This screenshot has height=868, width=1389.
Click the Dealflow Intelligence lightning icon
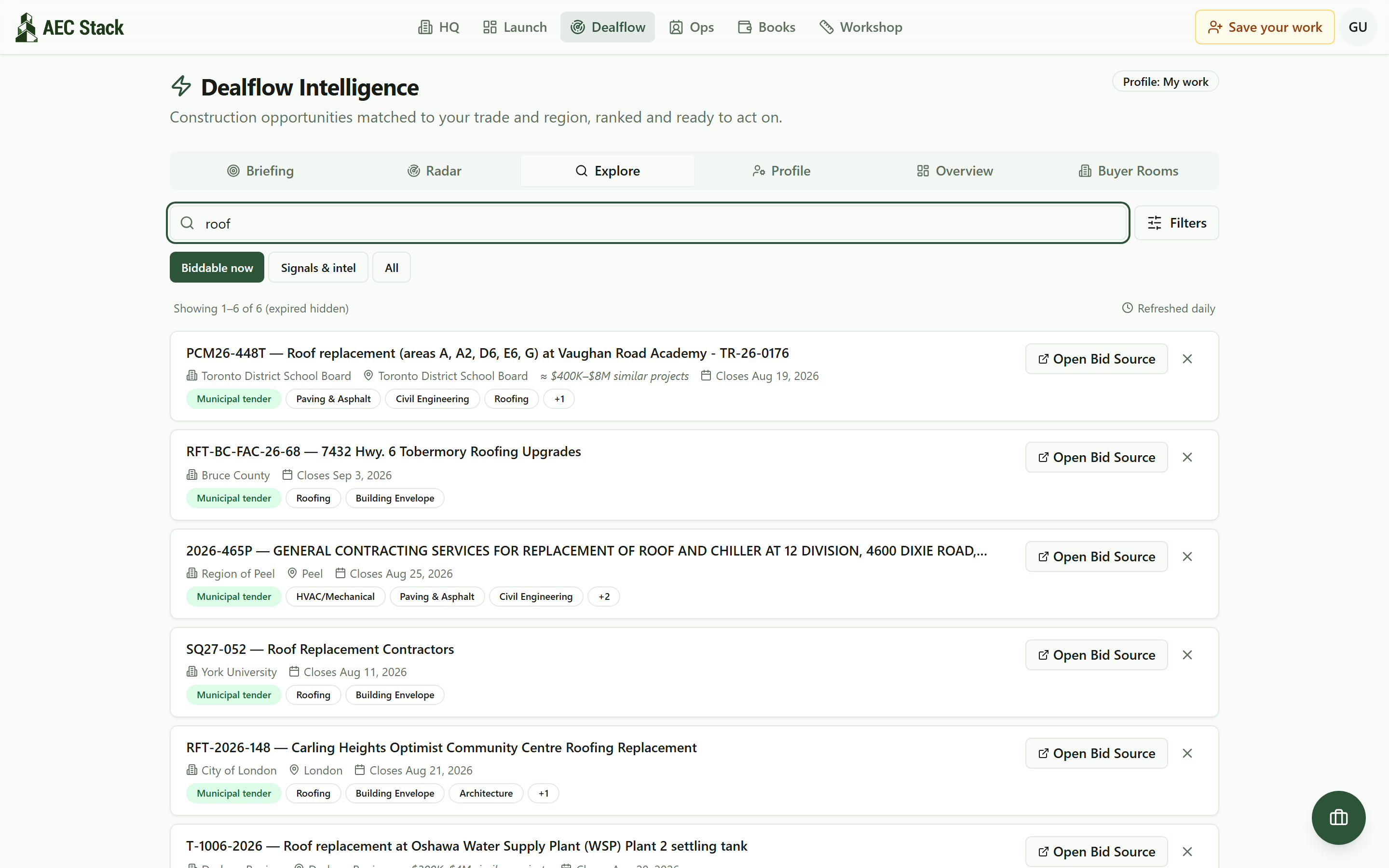[181, 86]
